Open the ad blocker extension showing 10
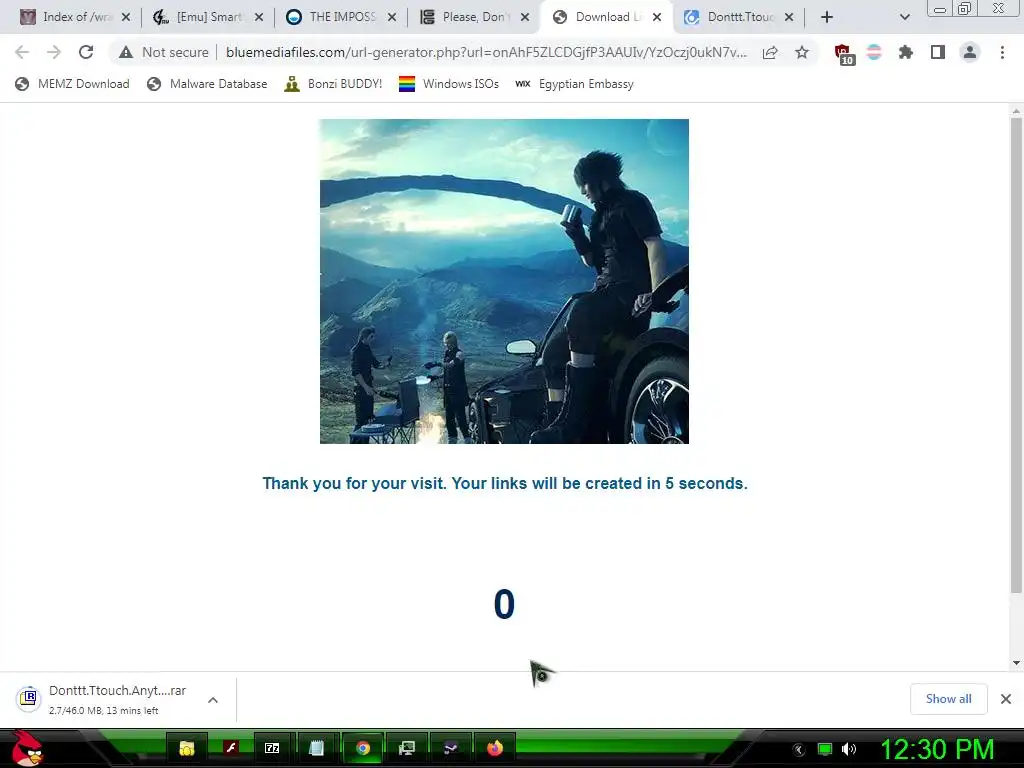This screenshot has width=1024, height=768. [x=843, y=54]
